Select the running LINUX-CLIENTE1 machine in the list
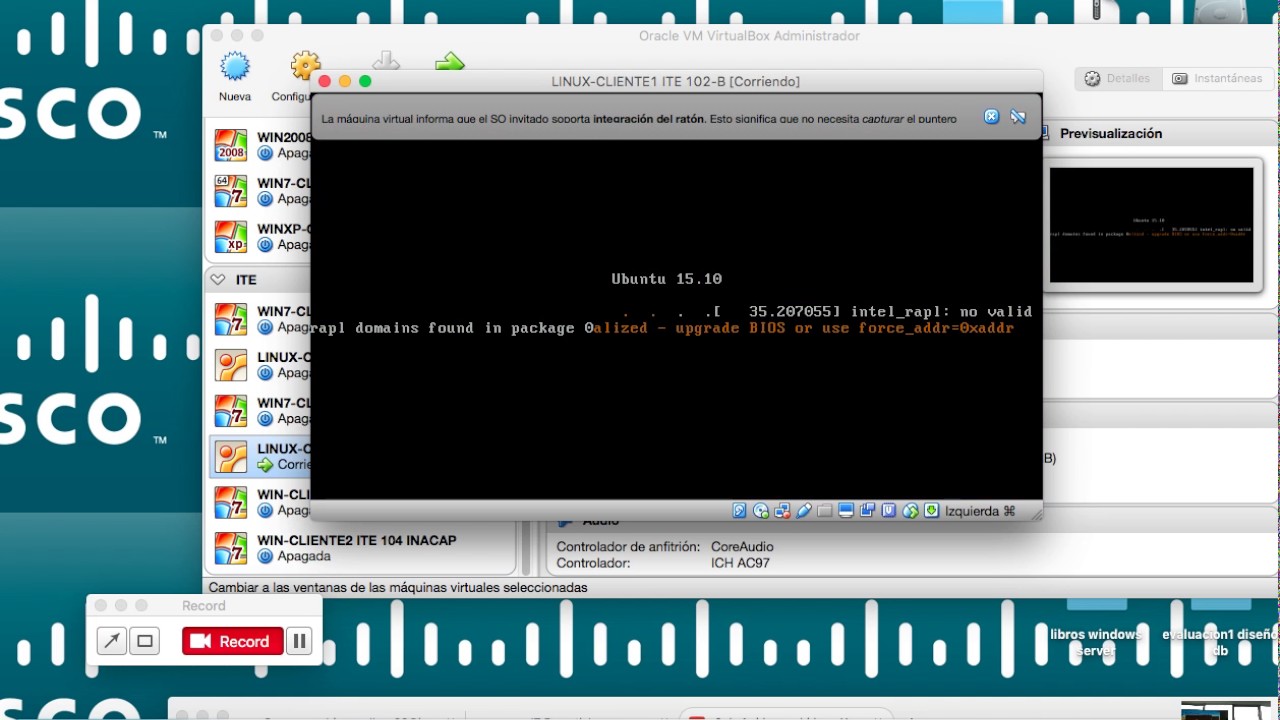The height and width of the screenshot is (720, 1280). 260,457
